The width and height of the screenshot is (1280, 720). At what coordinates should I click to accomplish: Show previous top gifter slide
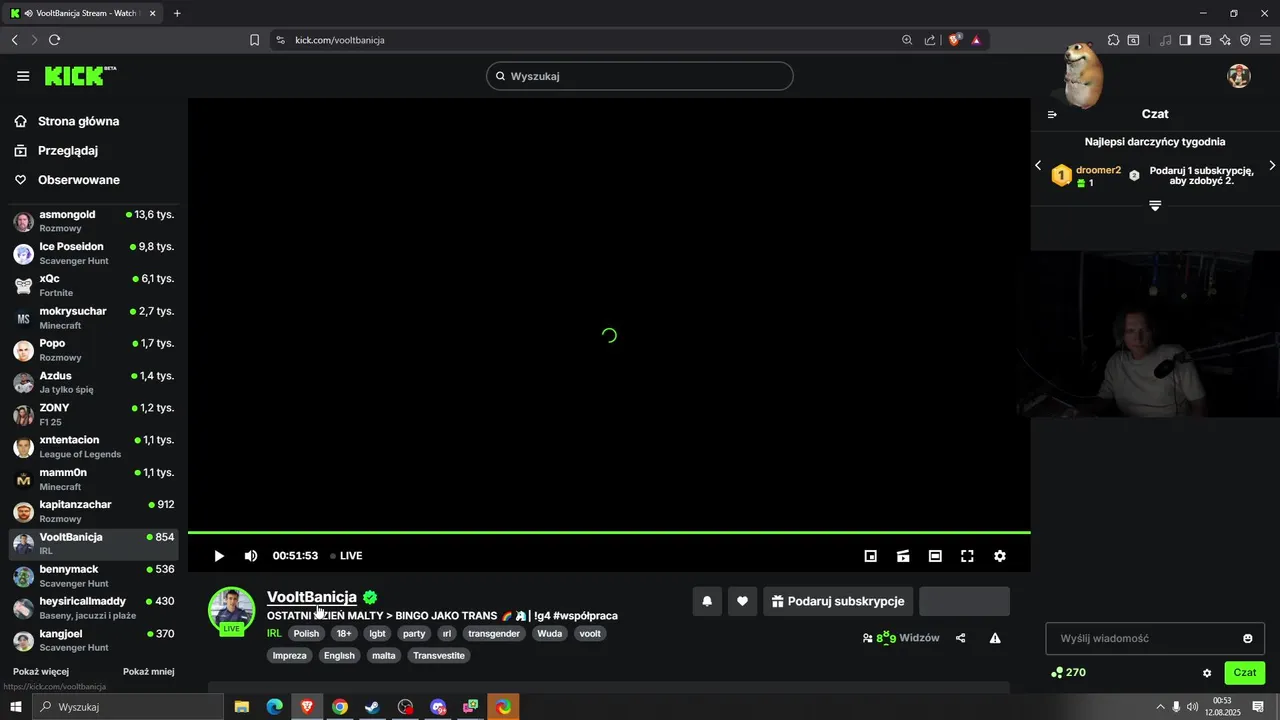[1038, 165]
